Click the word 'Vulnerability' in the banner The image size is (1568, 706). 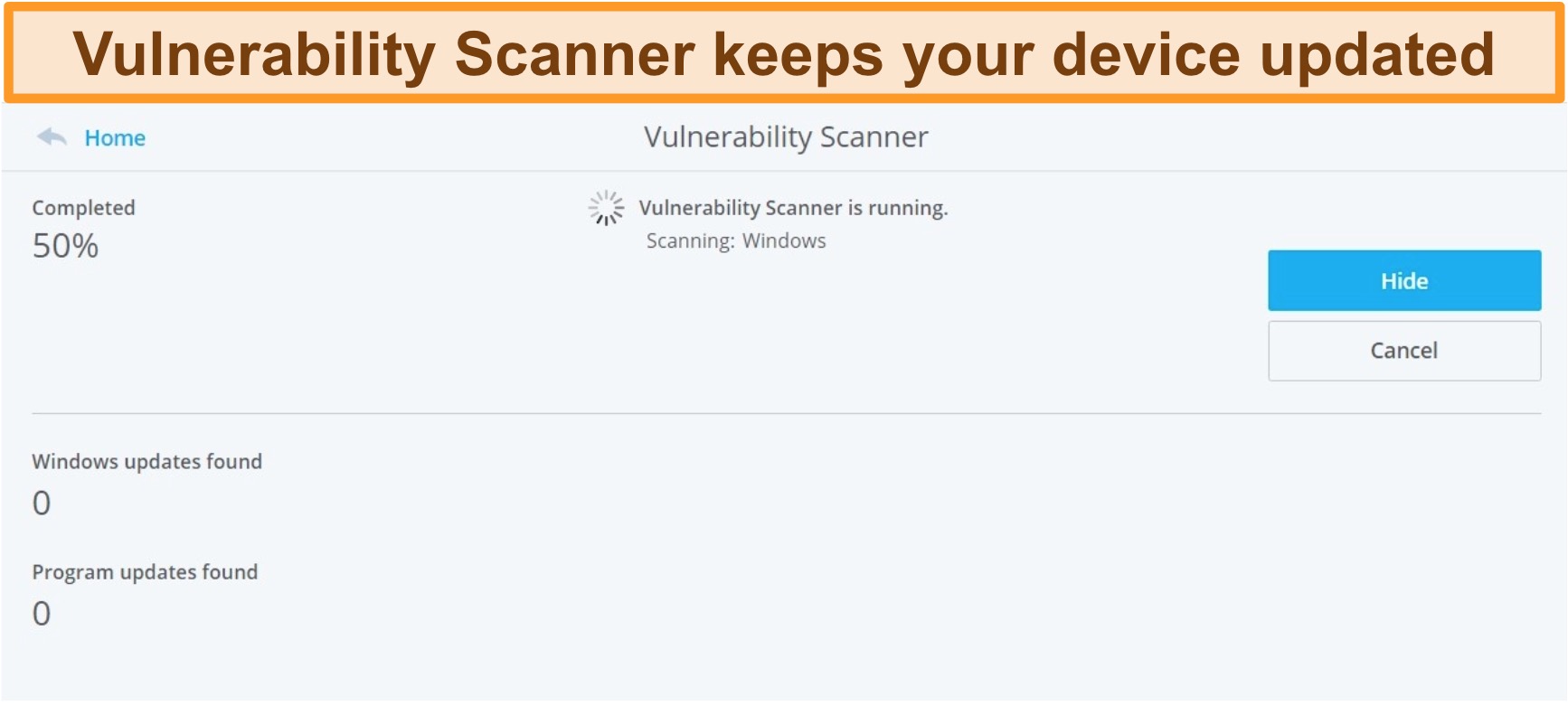(x=254, y=56)
